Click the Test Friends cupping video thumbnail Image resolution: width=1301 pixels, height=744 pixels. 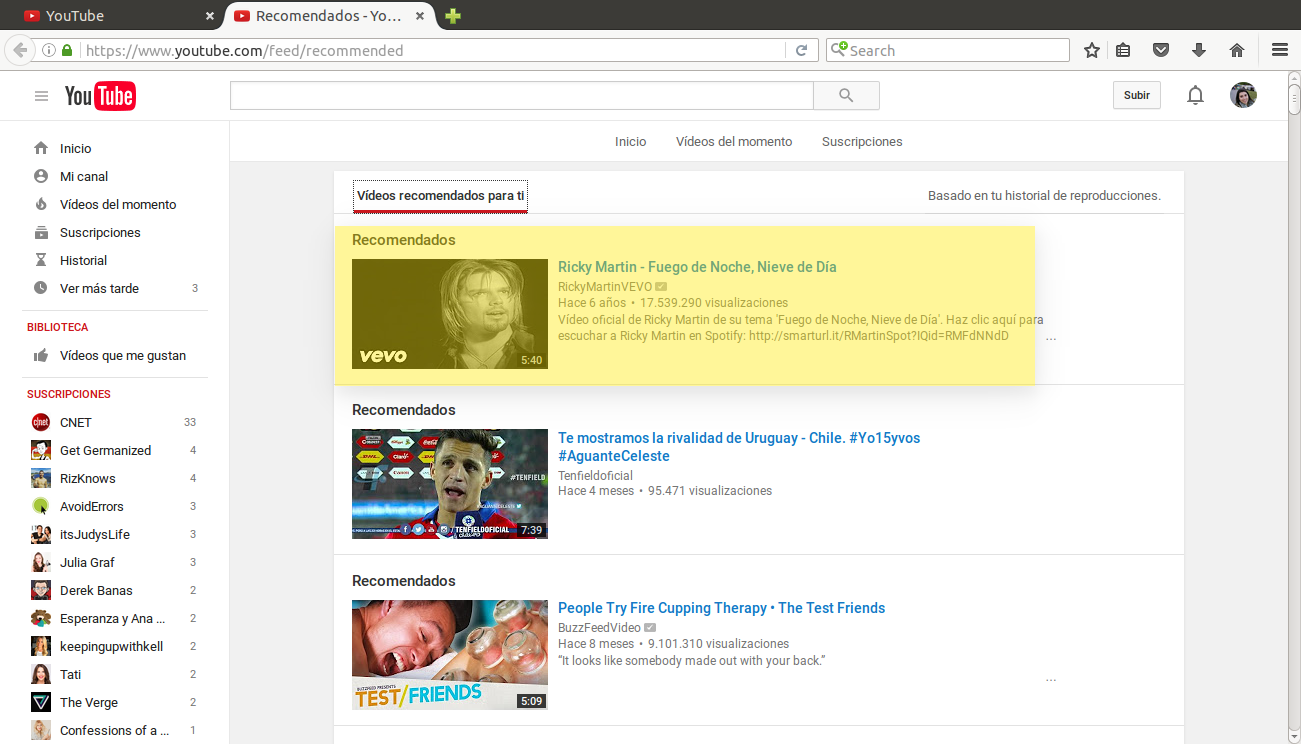click(450, 655)
